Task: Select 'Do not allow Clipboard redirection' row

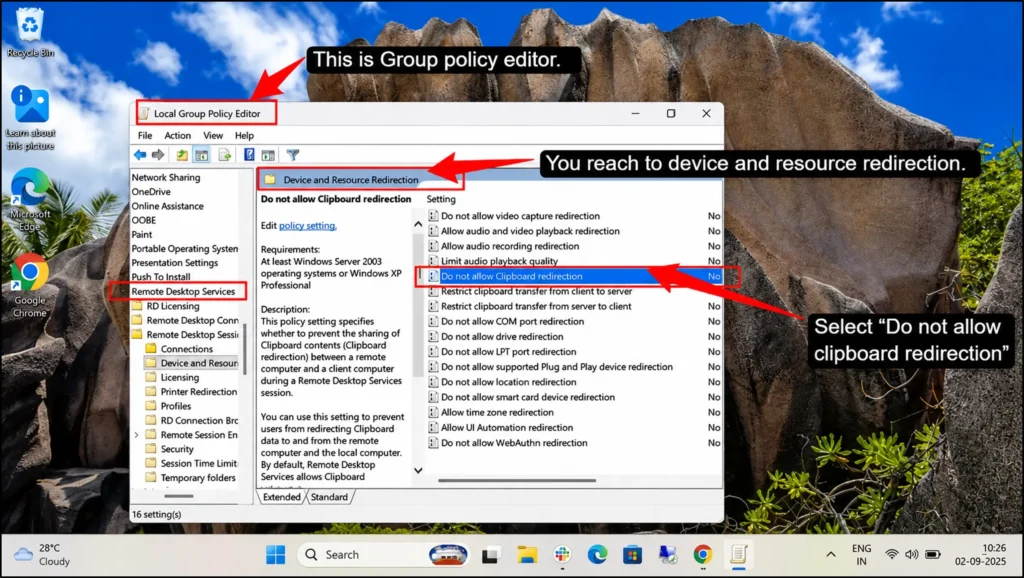Action: click(574, 276)
